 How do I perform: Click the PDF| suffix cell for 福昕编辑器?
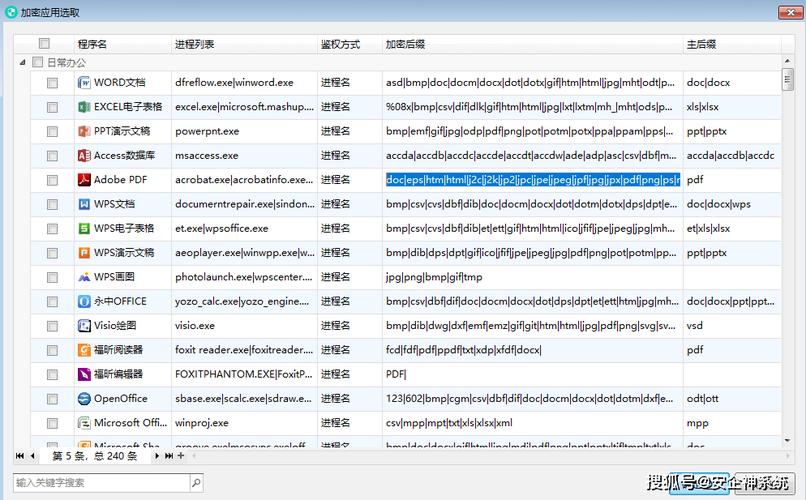pyautogui.click(x=533, y=375)
